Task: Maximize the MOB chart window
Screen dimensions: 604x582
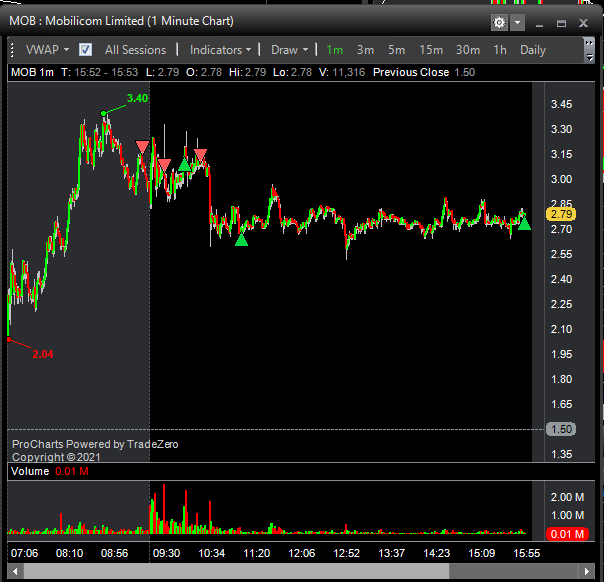Action: point(561,24)
